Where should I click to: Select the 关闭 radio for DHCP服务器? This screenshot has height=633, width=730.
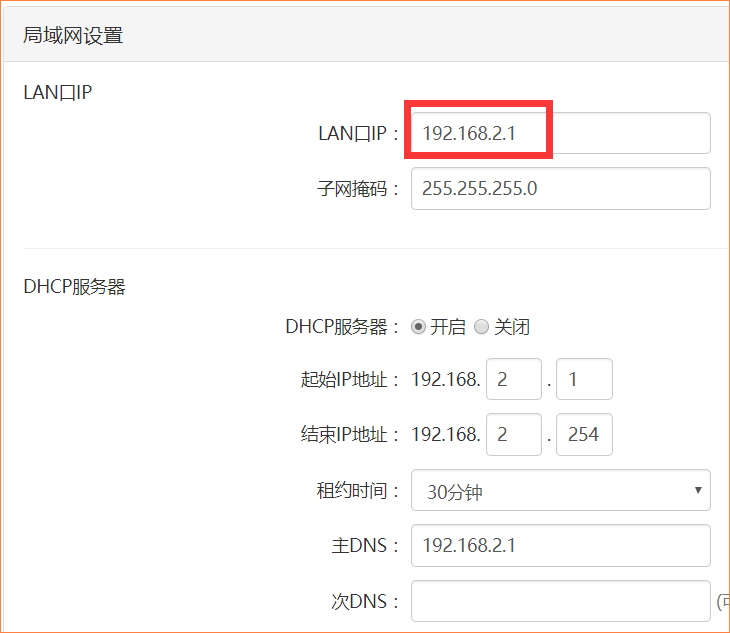(481, 327)
